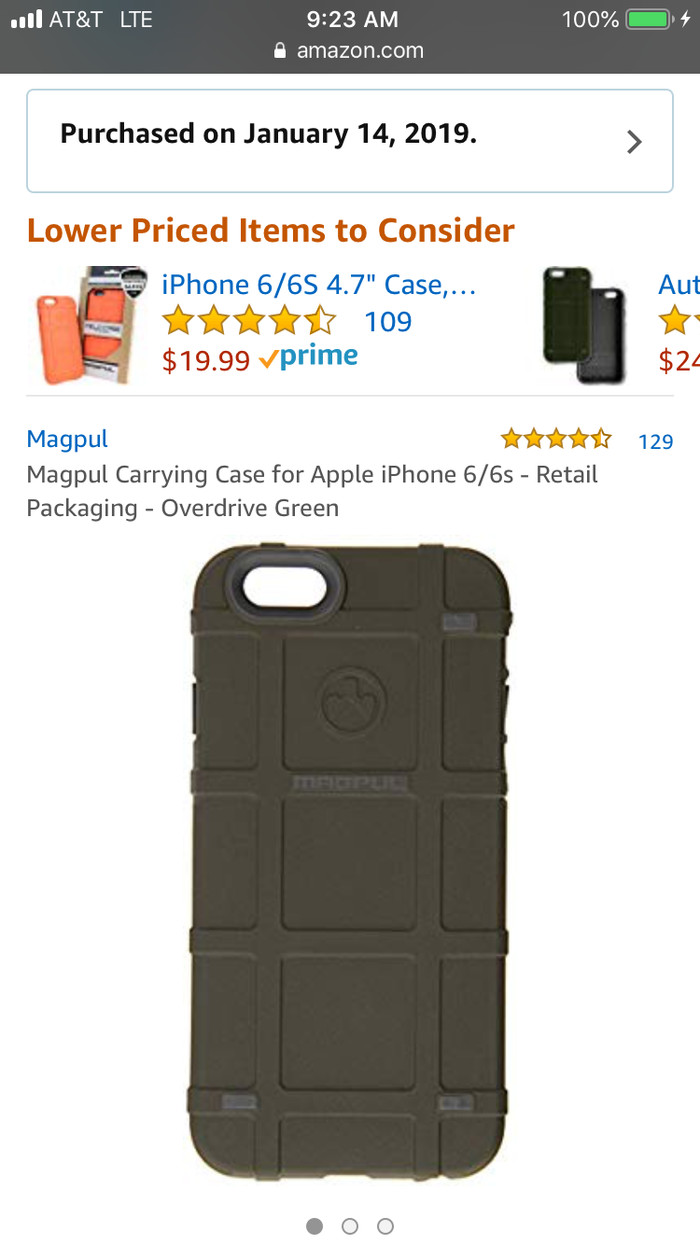Open the iPhone 6/6S 4.7" Case link
Viewport: 700px width, 1245px height.
tap(319, 285)
